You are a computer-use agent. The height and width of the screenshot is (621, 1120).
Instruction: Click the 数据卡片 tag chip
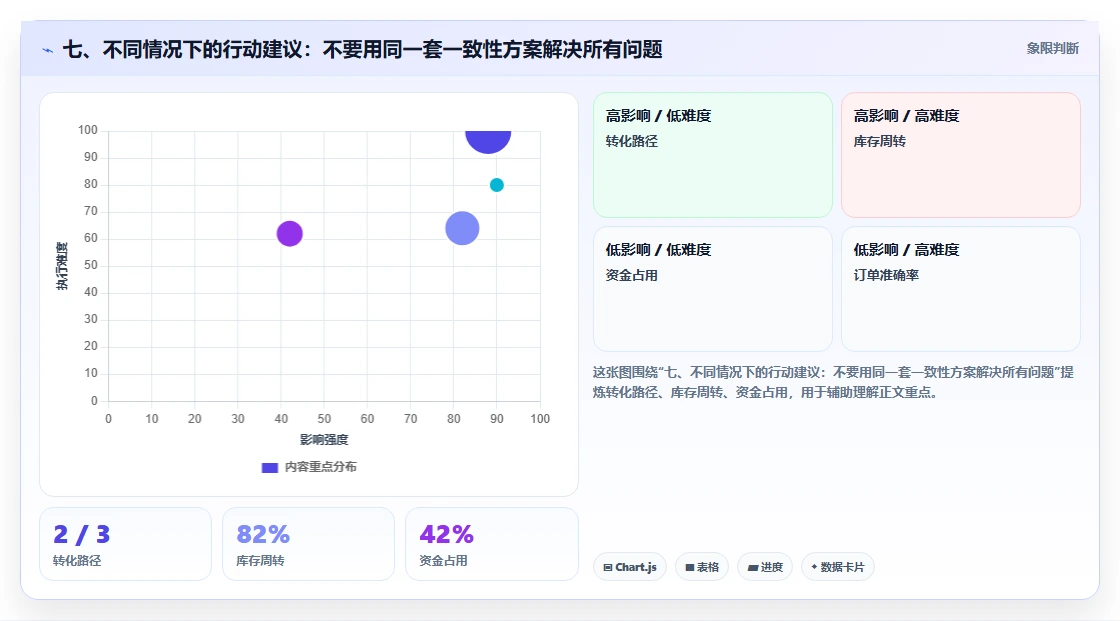838,567
